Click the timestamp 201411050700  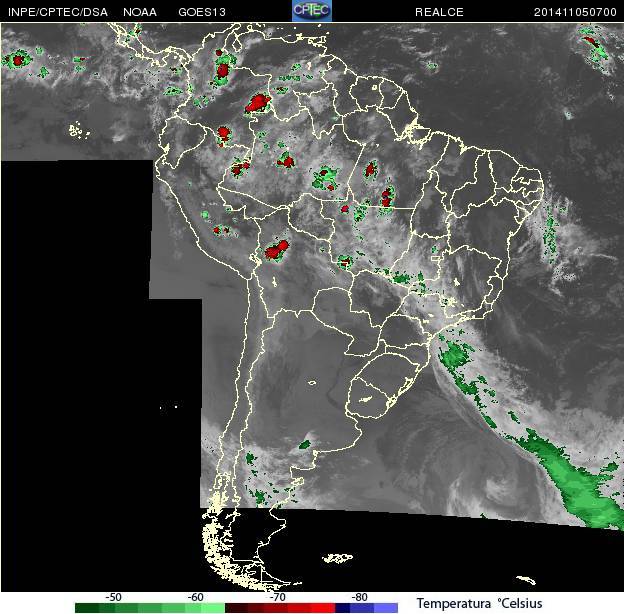[575, 12]
